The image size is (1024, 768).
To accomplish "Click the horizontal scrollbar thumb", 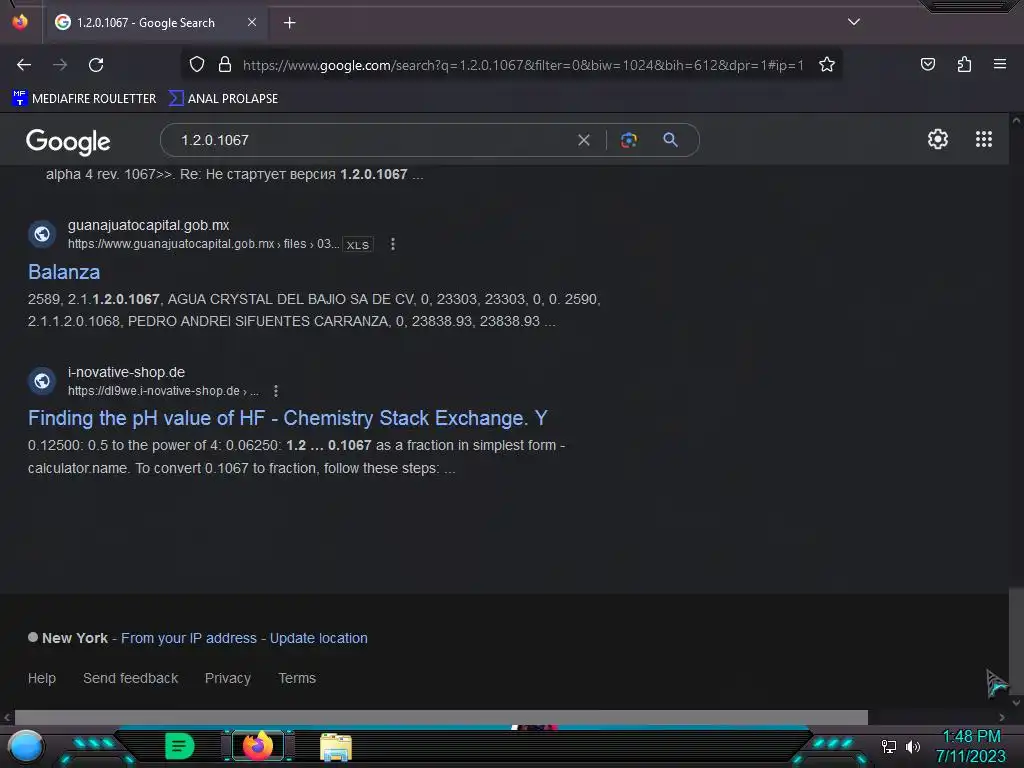I will click(x=441, y=717).
